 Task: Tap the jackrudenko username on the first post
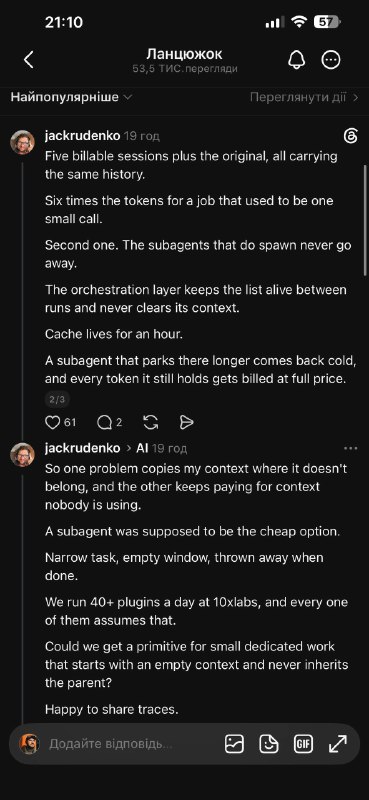click(83, 136)
